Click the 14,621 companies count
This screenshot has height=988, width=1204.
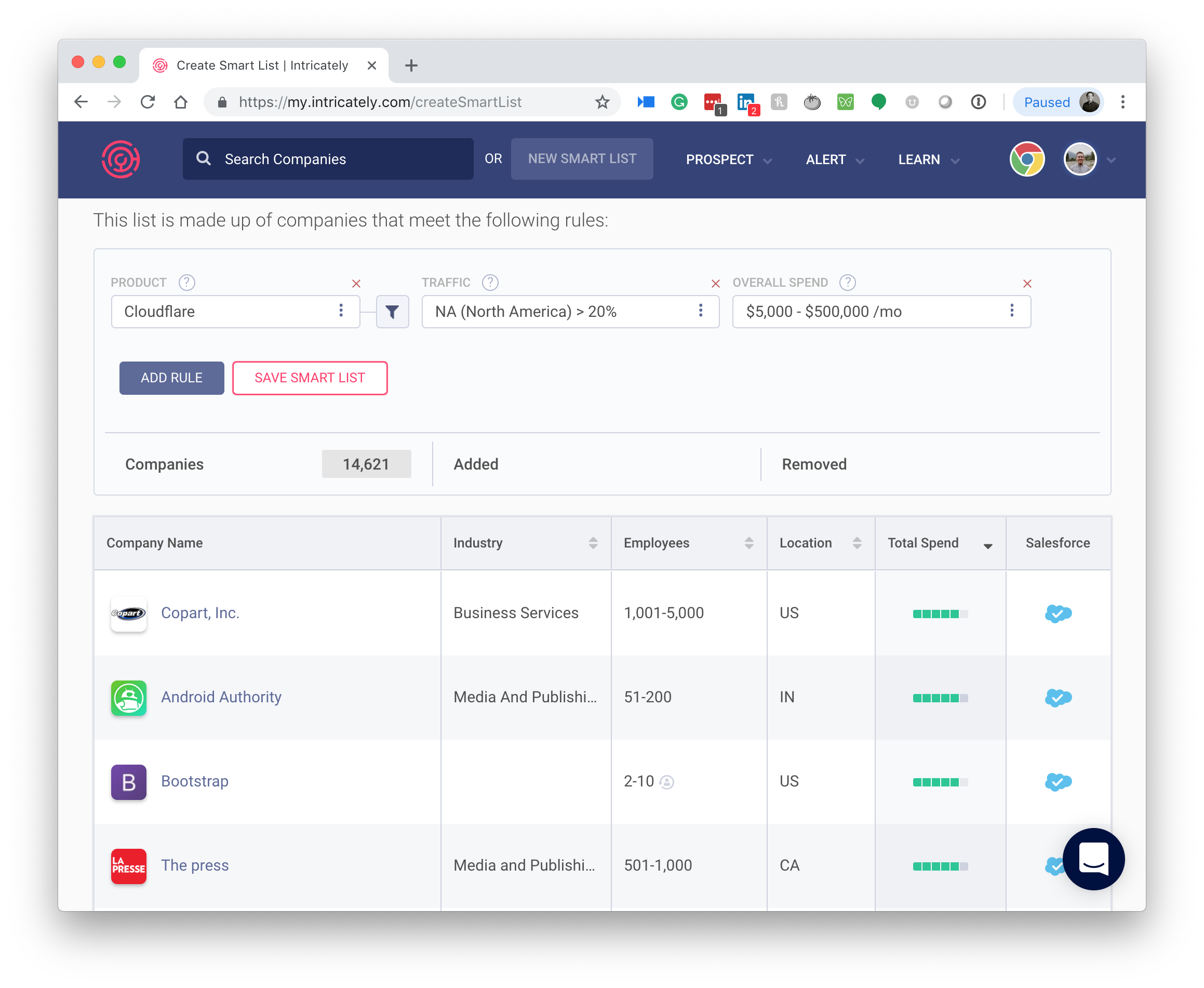point(366,464)
